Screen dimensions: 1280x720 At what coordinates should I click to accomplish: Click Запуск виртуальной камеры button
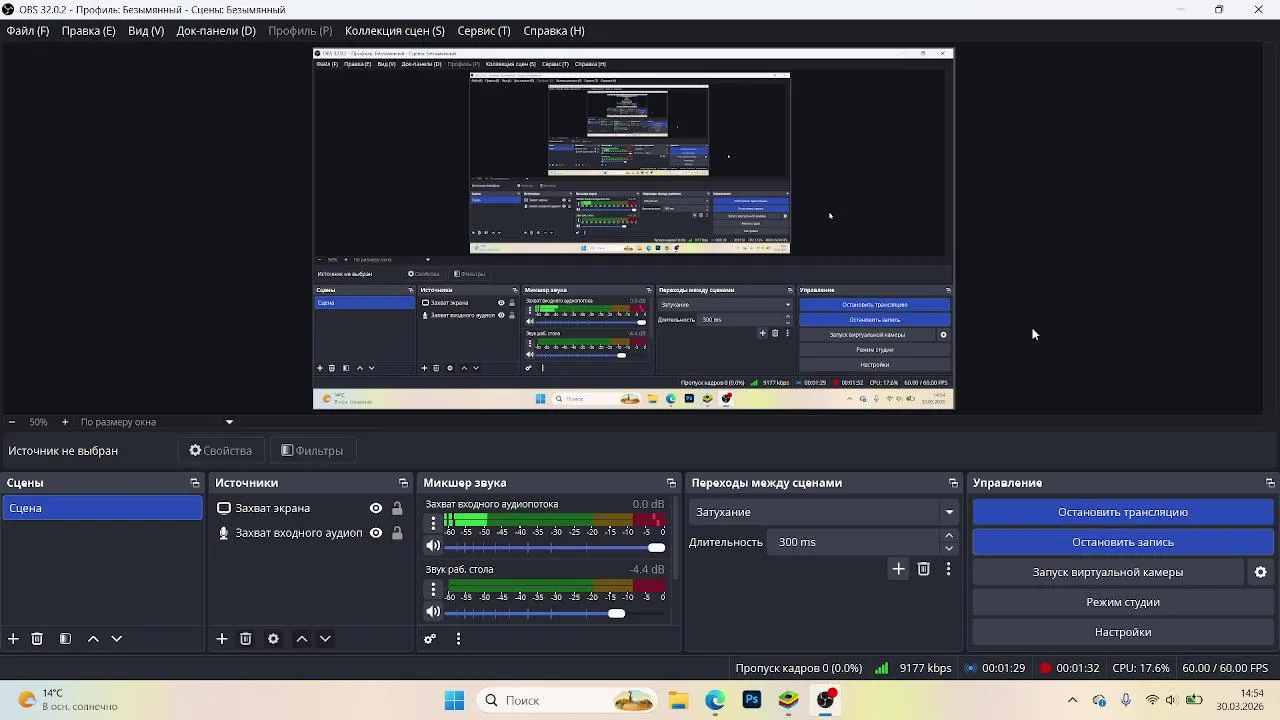1108,572
